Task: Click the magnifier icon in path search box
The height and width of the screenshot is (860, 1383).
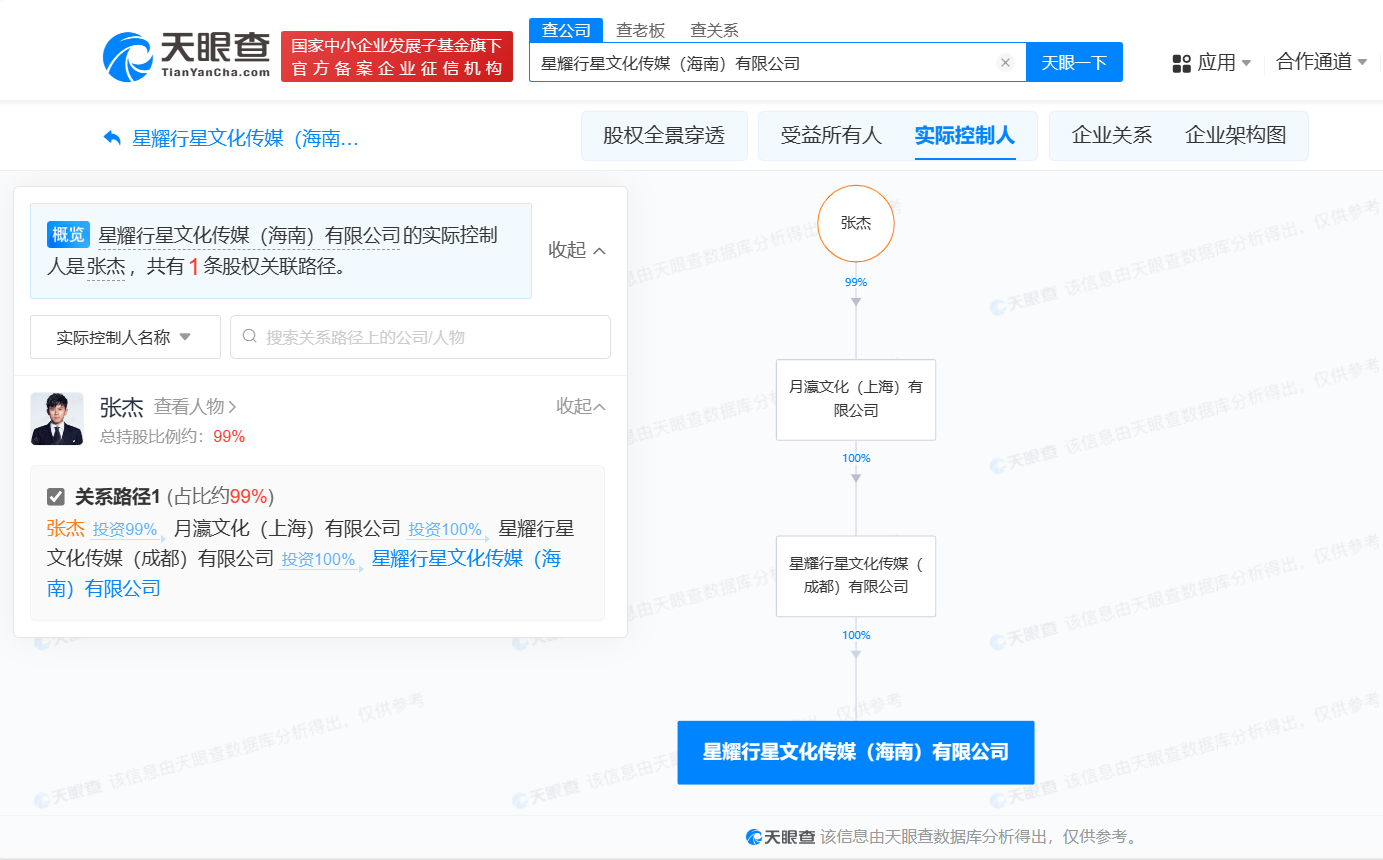Action: pos(250,337)
